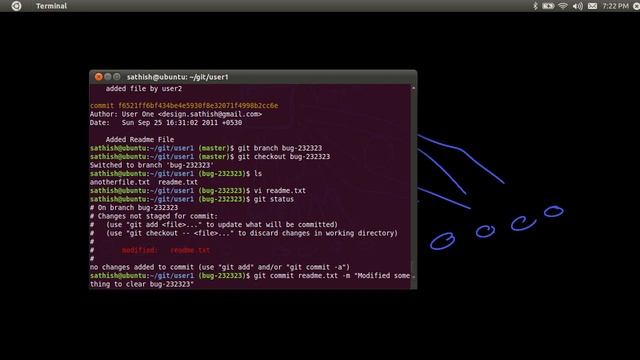This screenshot has width=640, height=360.
Task: Click the 'Added Readme File' commit message
Action: click(140, 140)
